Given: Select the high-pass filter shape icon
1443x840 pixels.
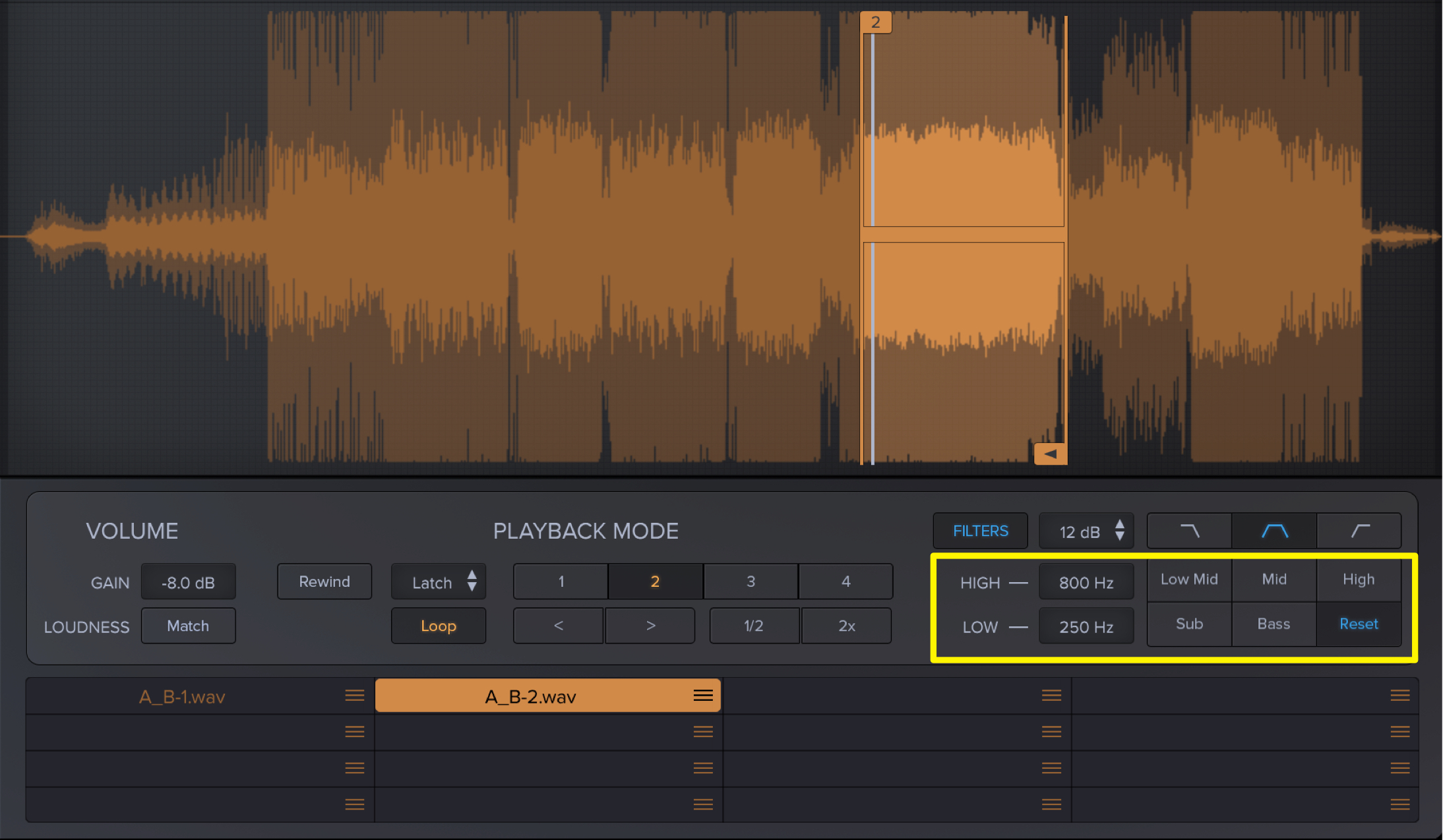Looking at the screenshot, I should [x=1359, y=531].
